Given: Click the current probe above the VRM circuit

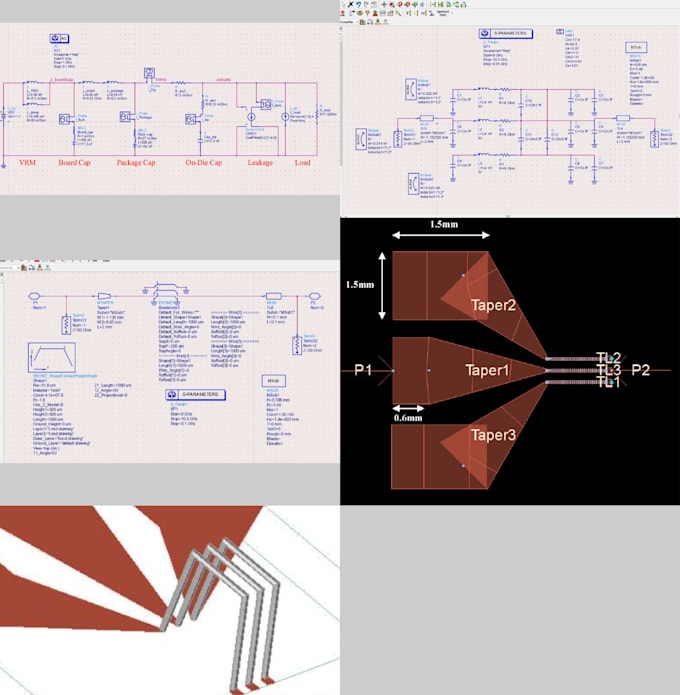Looking at the screenshot, I should point(149,73).
